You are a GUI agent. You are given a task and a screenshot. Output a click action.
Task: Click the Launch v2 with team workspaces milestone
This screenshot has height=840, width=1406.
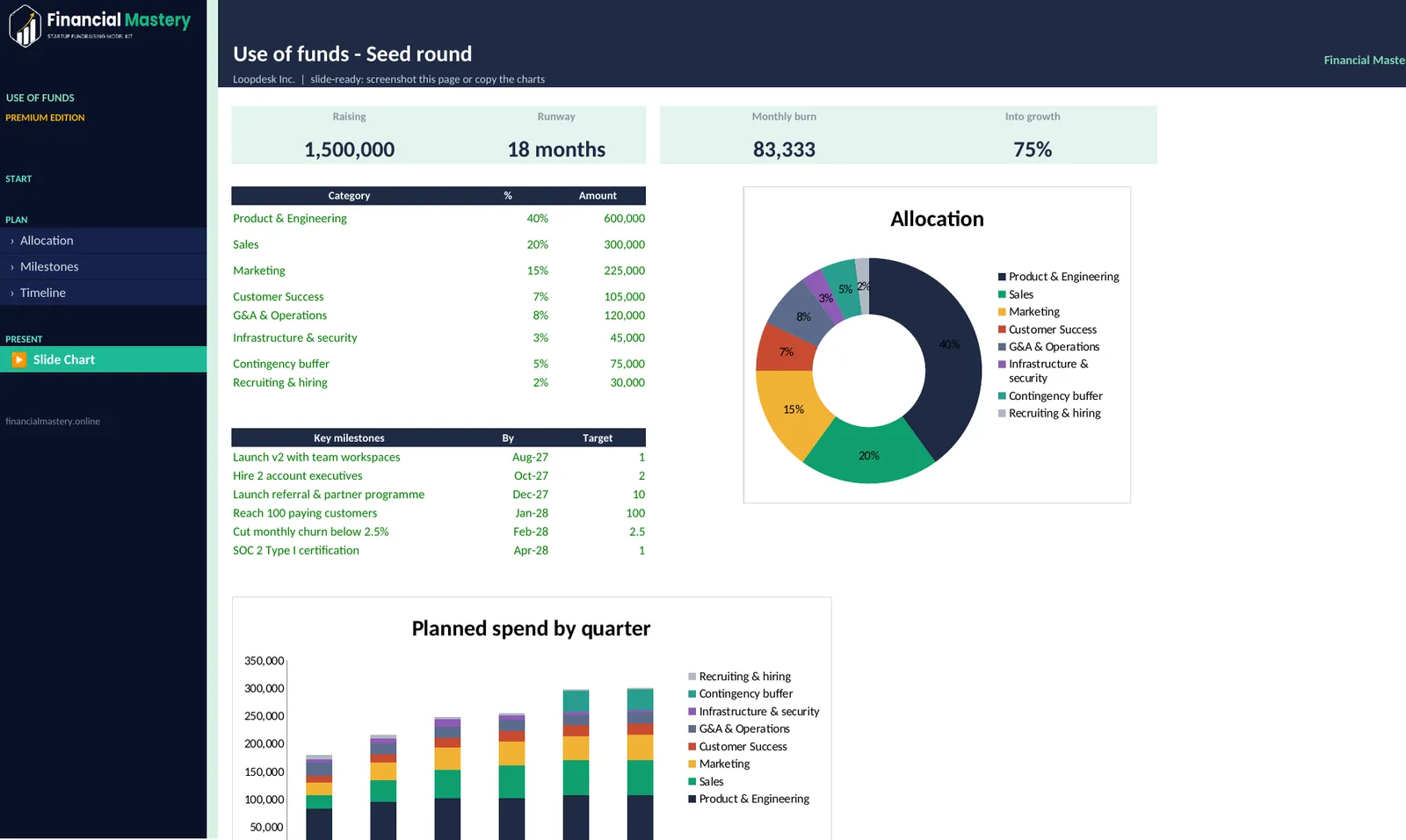316,458
